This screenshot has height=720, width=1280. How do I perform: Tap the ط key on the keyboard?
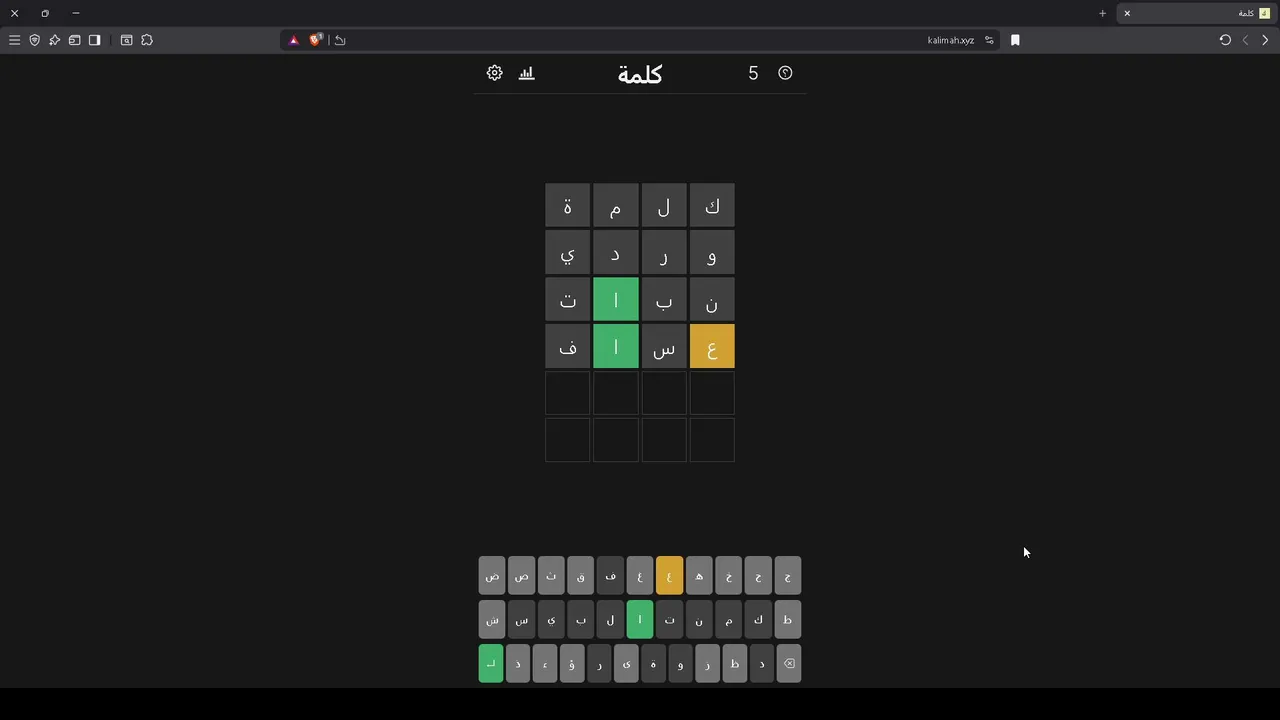tap(788, 620)
